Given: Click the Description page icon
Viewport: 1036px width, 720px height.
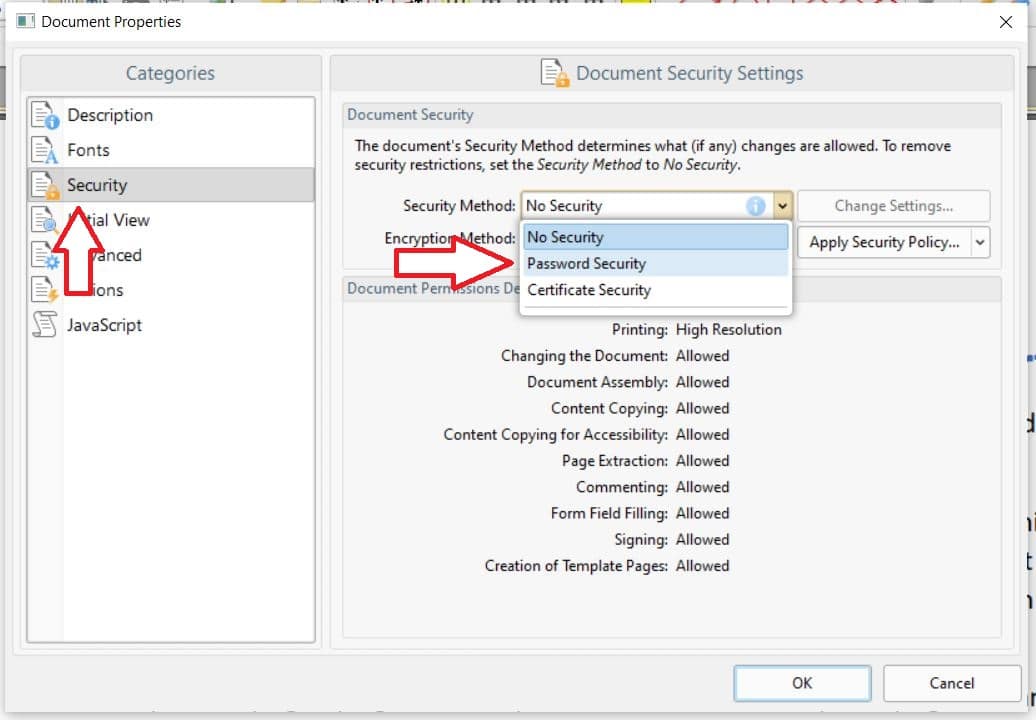Looking at the screenshot, I should coord(46,115).
